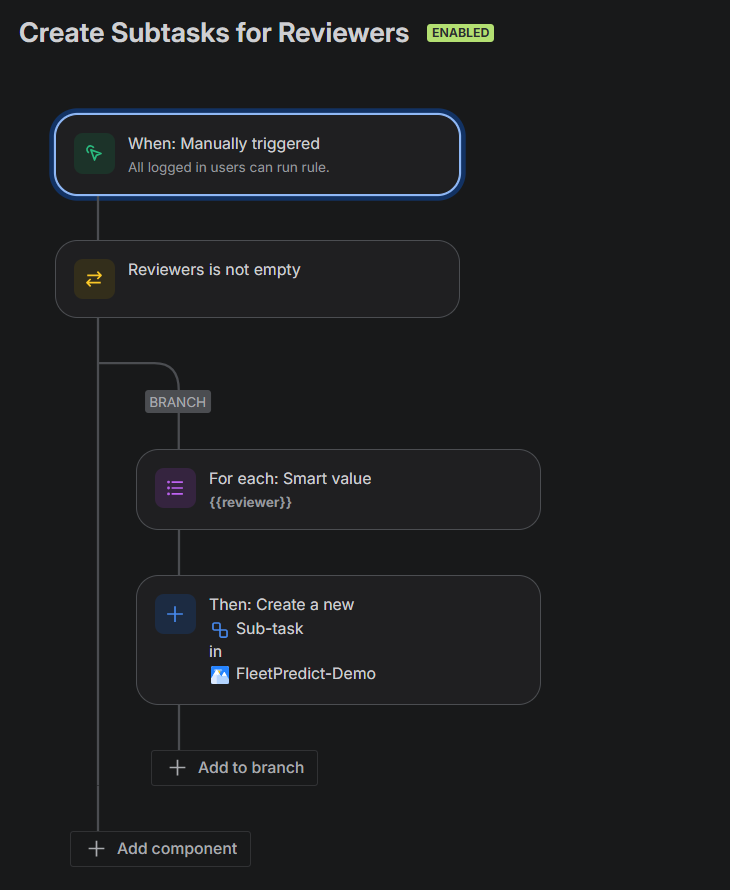This screenshot has height=890, width=730.
Task: Click the green manual trigger icon
Action: 92,153
